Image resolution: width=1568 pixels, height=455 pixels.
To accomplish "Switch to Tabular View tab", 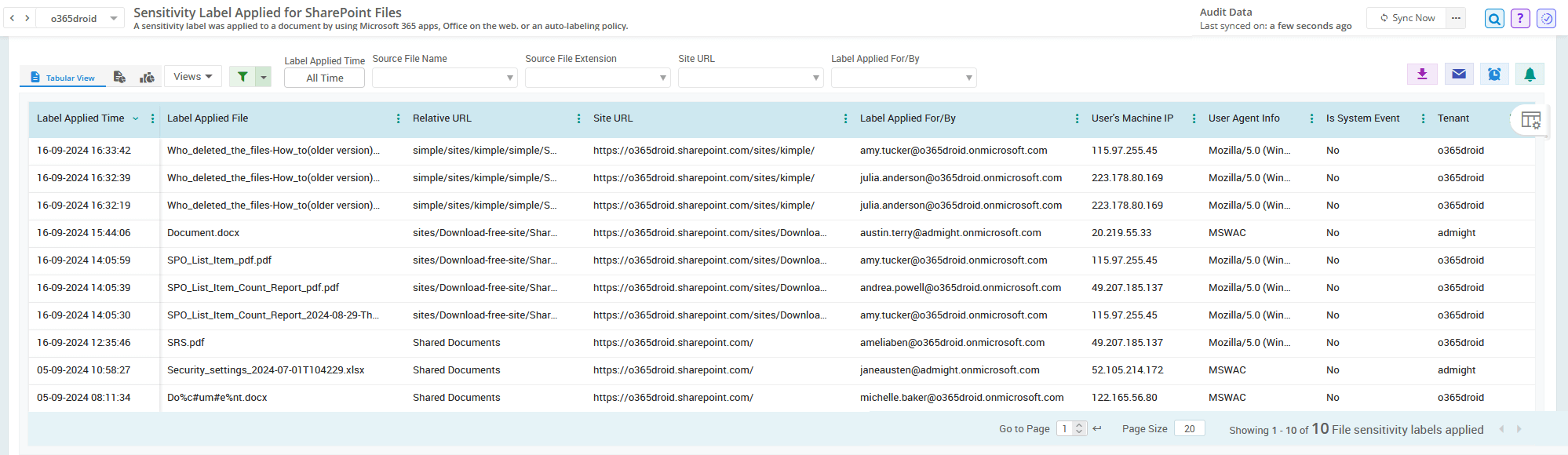I will coord(63,77).
